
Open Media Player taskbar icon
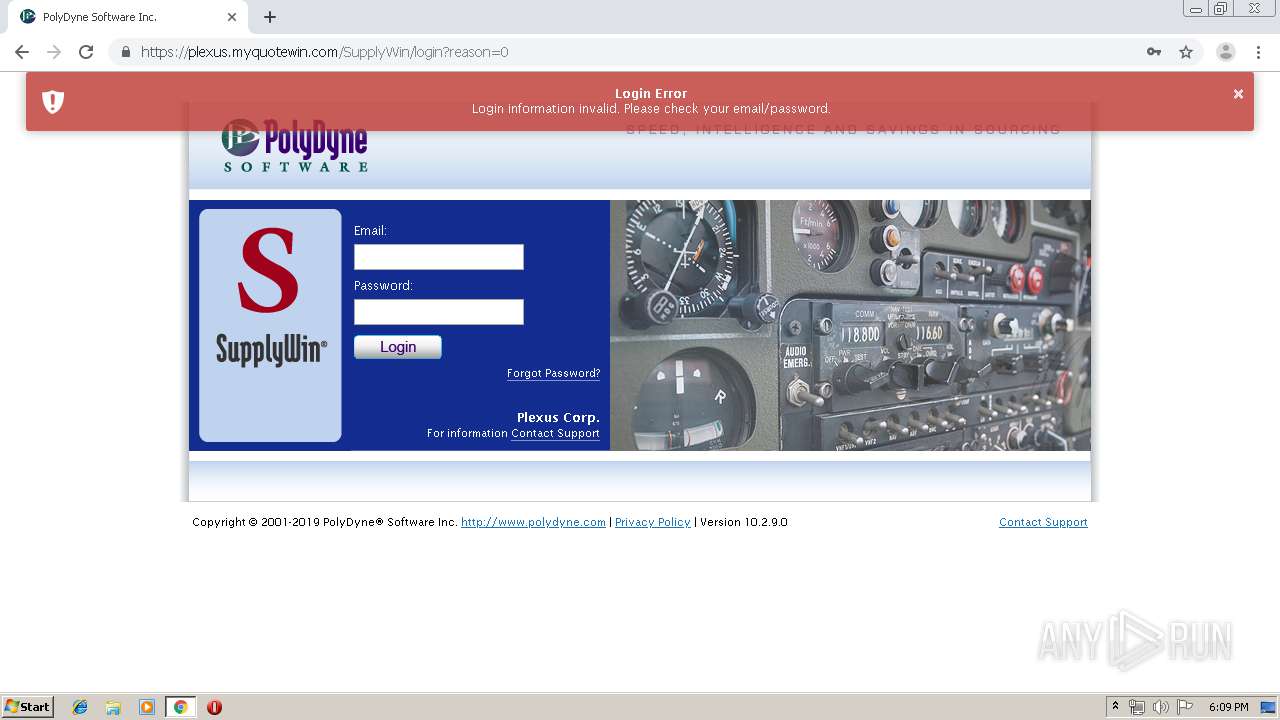pyautogui.click(x=147, y=707)
